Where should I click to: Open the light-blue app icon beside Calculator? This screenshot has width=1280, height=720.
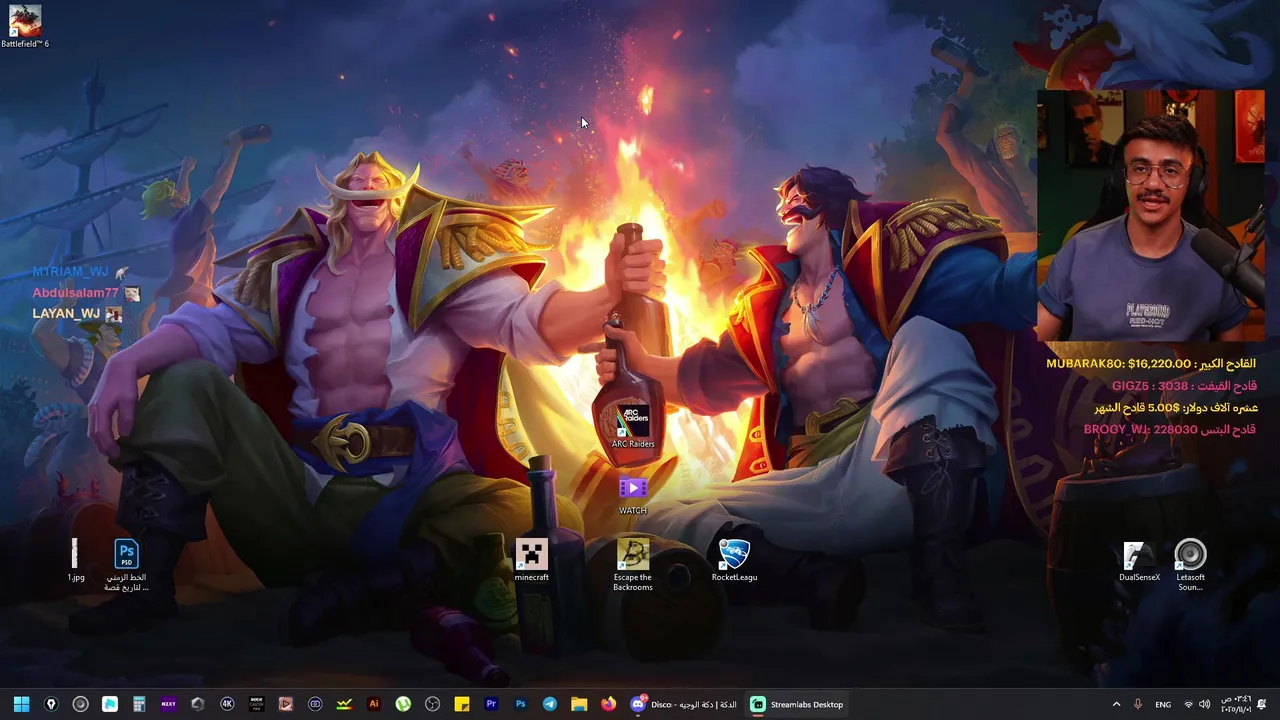(110, 704)
